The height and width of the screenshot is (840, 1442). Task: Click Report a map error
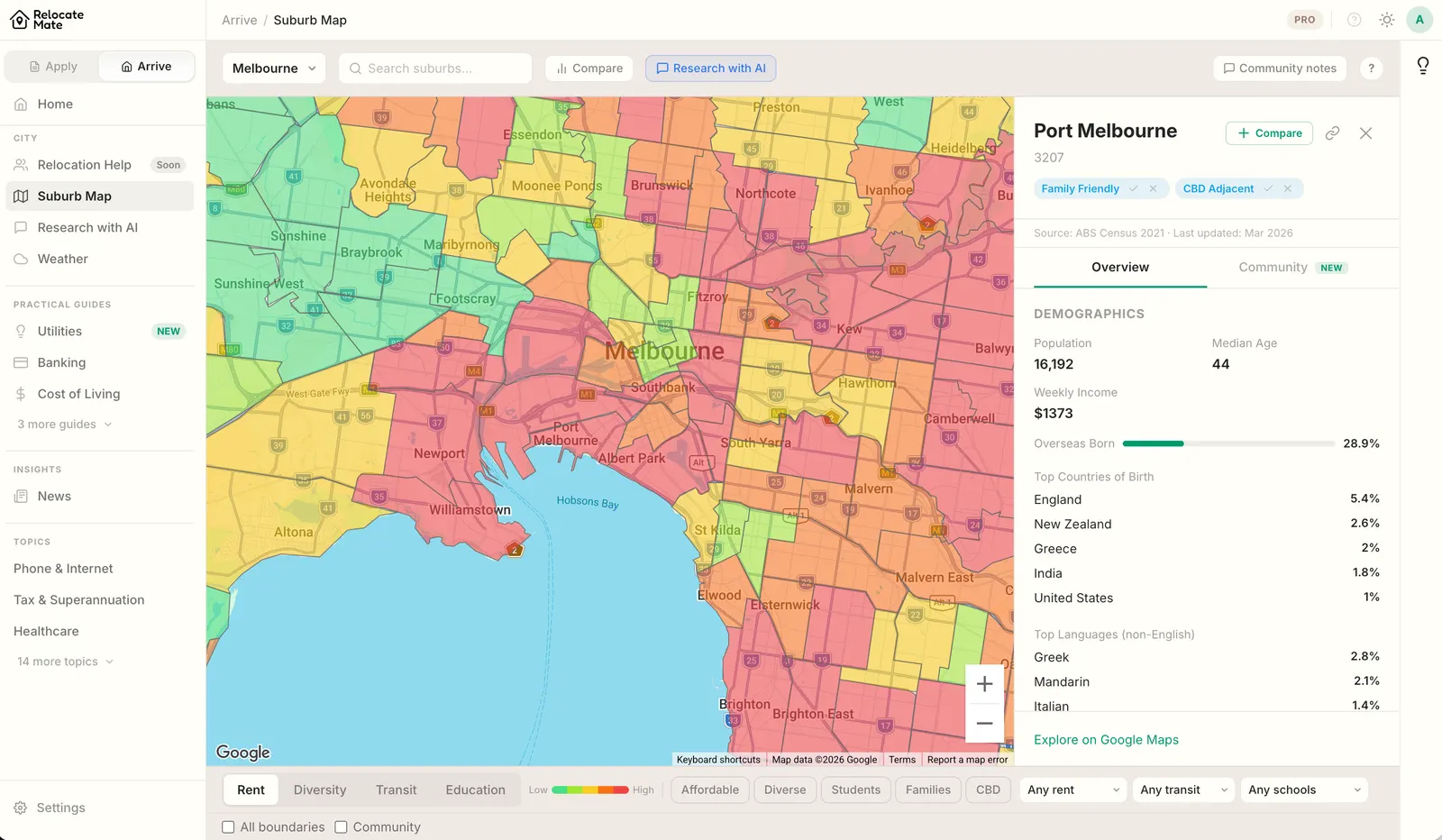coord(967,760)
